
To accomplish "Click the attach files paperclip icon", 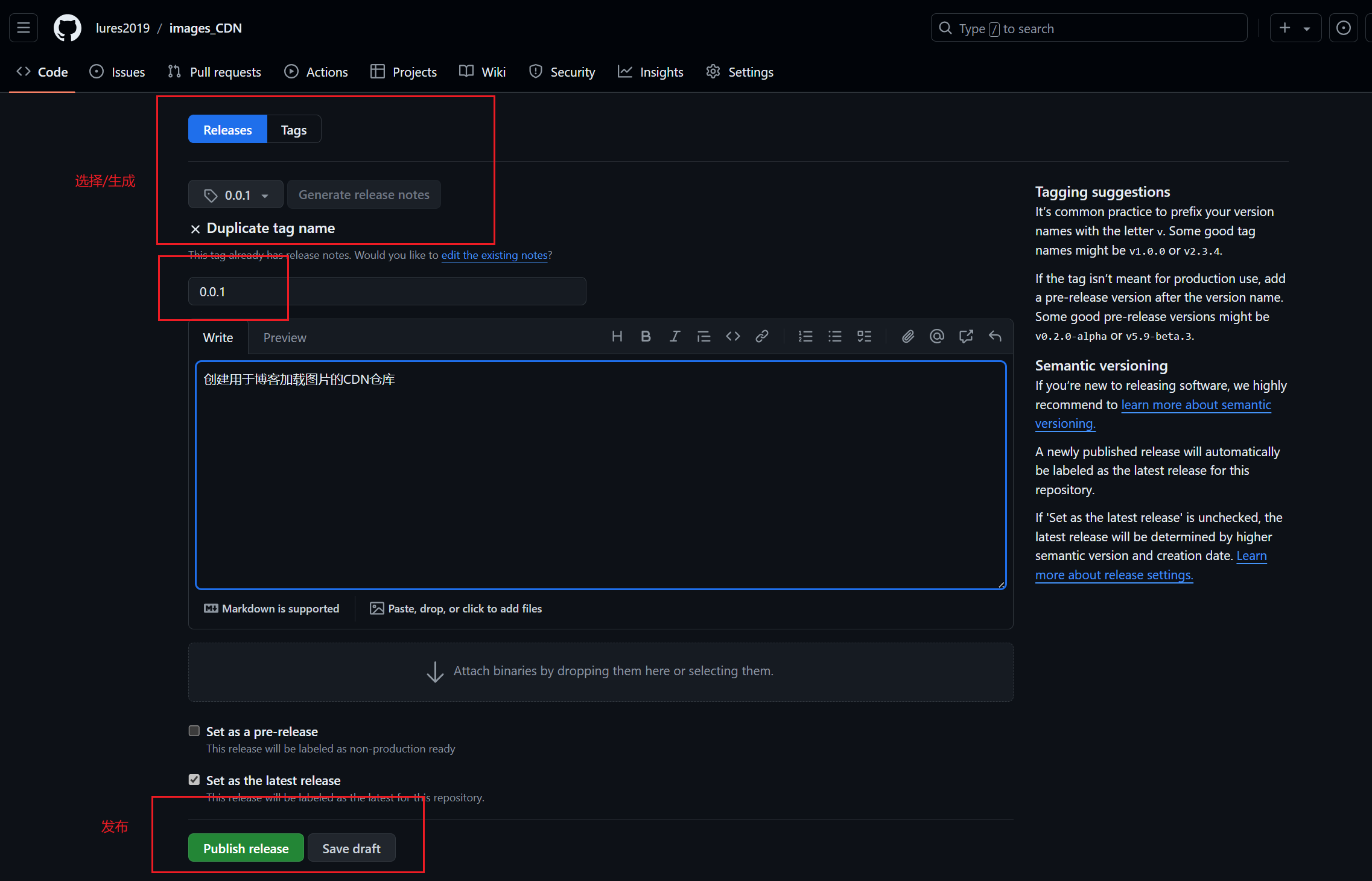I will (907, 336).
